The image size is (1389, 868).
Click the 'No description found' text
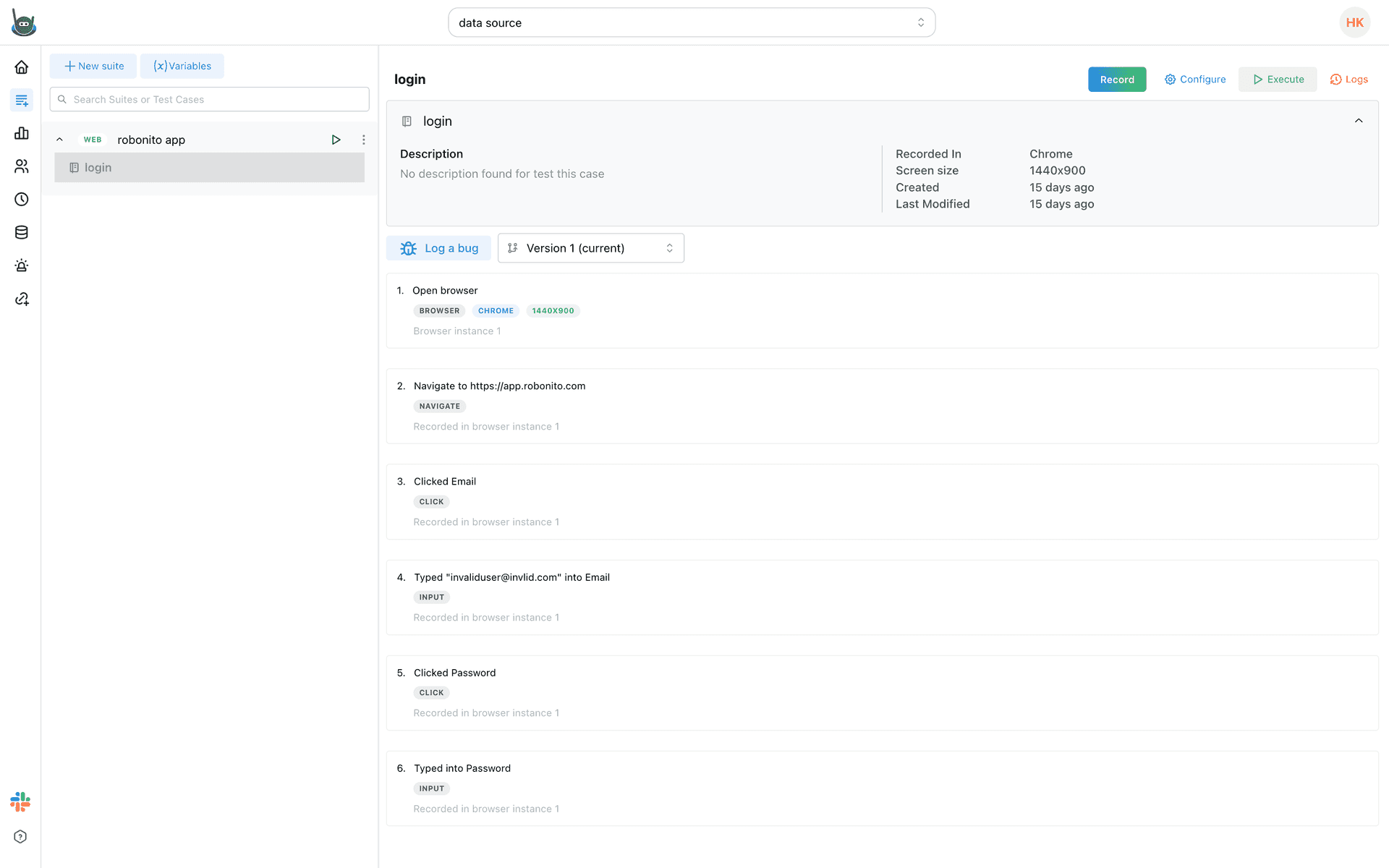502,174
